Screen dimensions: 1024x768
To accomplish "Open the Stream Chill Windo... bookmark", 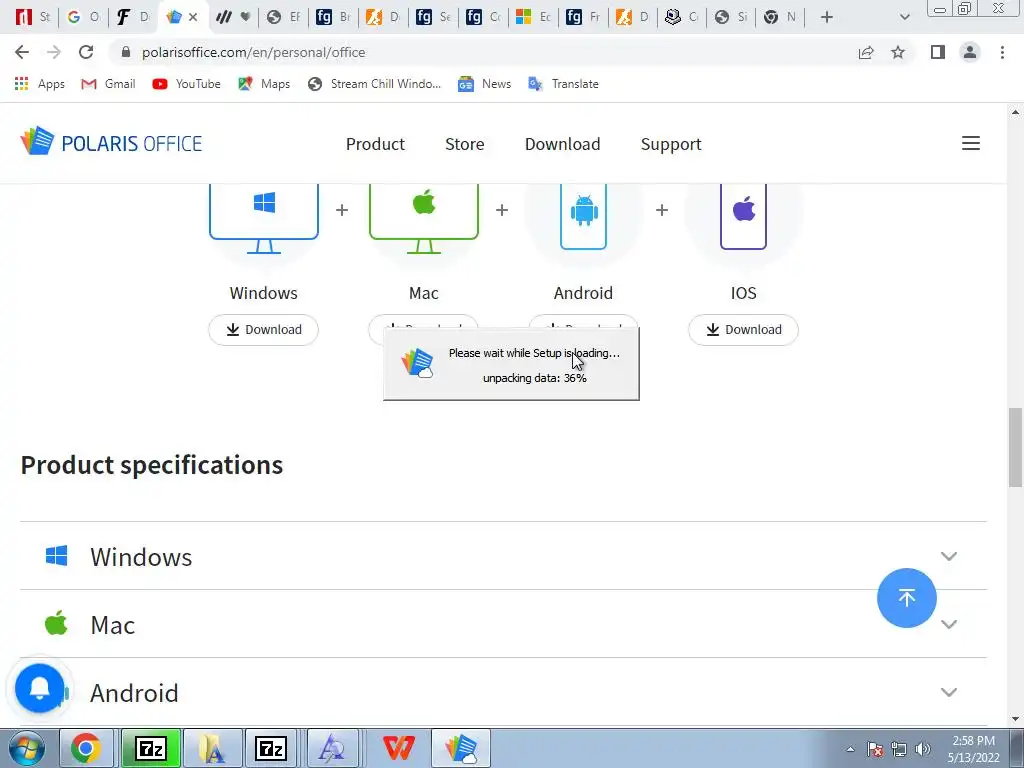I will (x=374, y=84).
